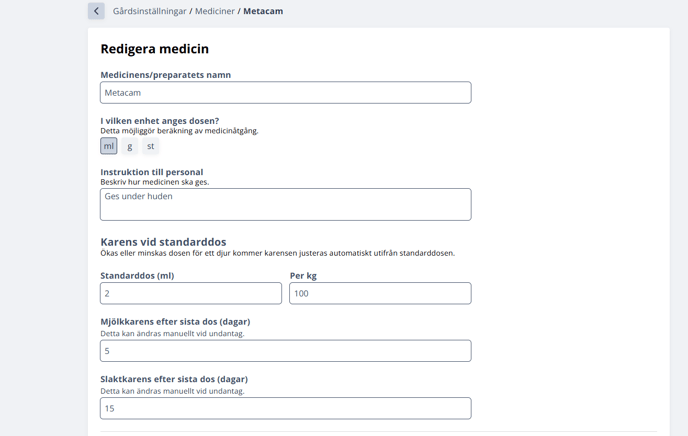Navigate to Mediciner in the breadcrumb

[215, 11]
